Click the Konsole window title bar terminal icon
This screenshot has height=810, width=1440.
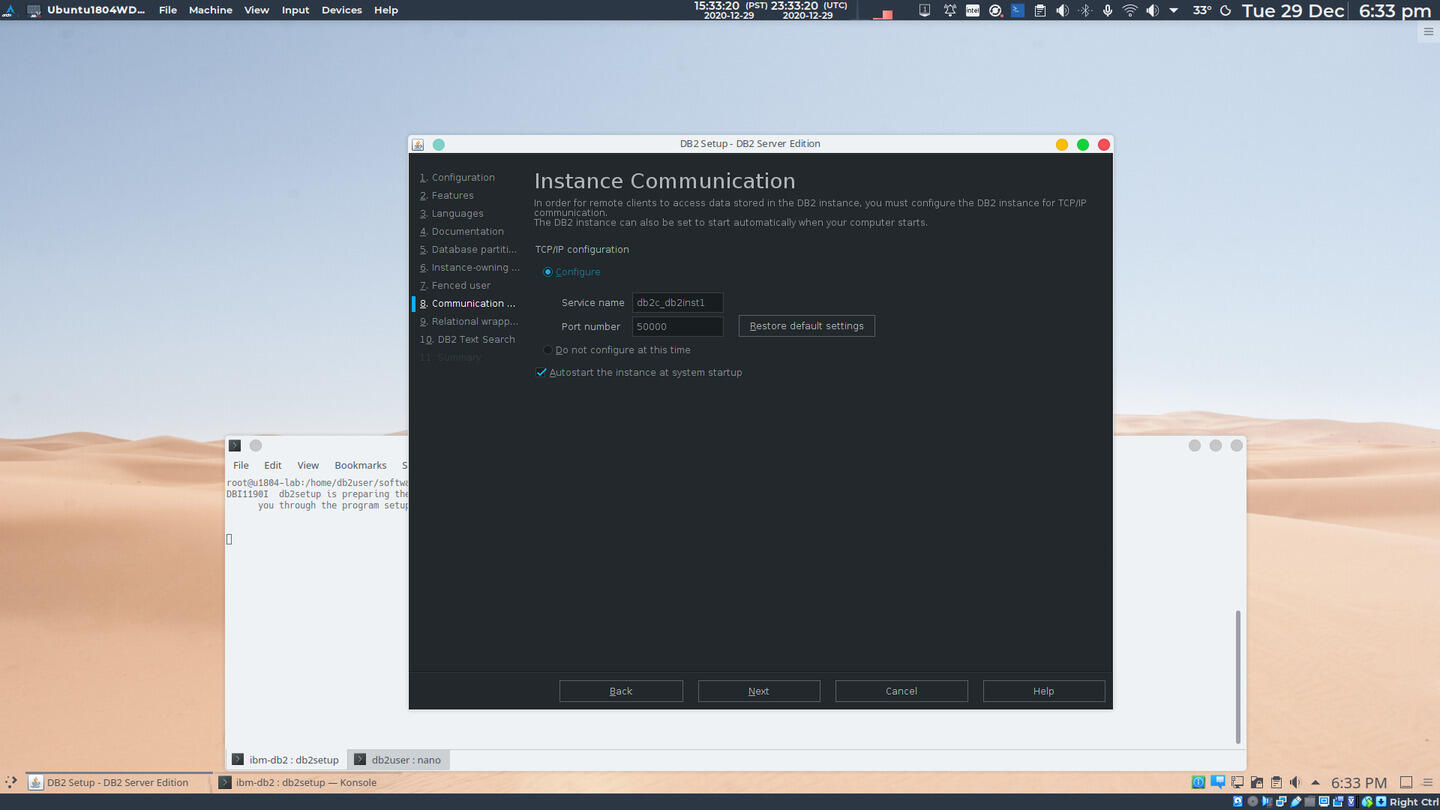coord(235,445)
